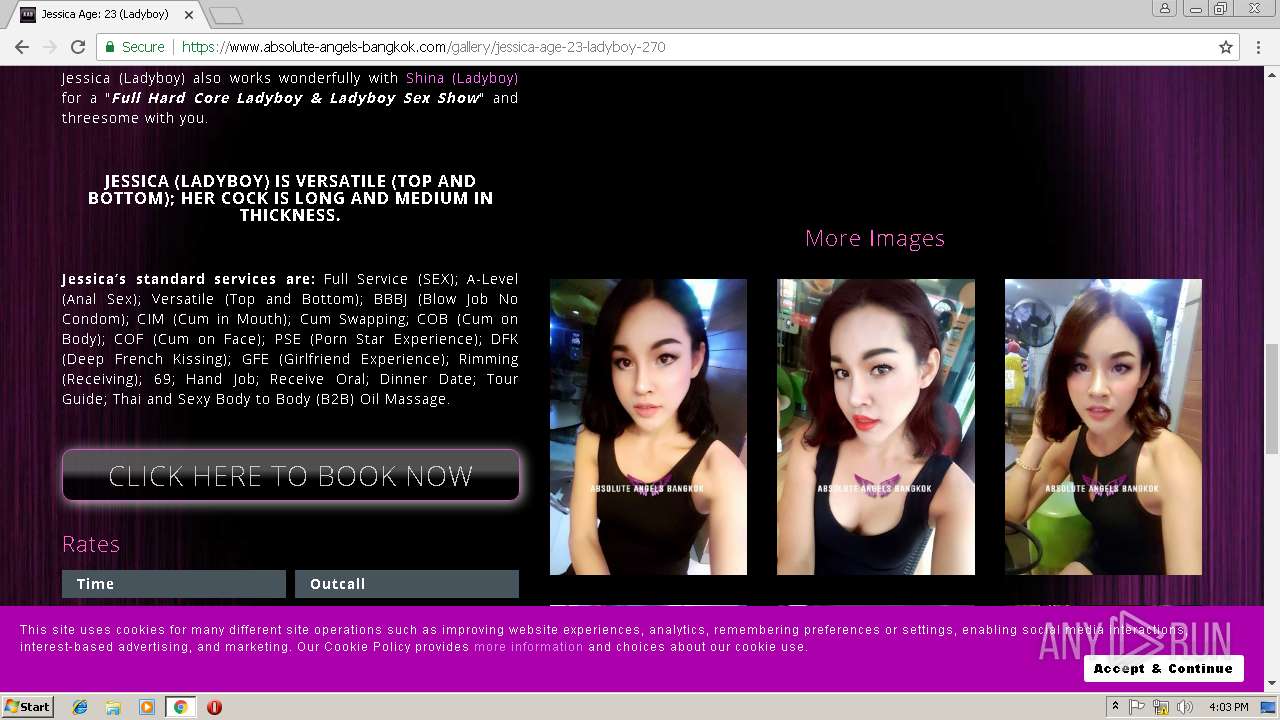
Task: Open the middle gallery image thumbnail
Action: point(876,427)
